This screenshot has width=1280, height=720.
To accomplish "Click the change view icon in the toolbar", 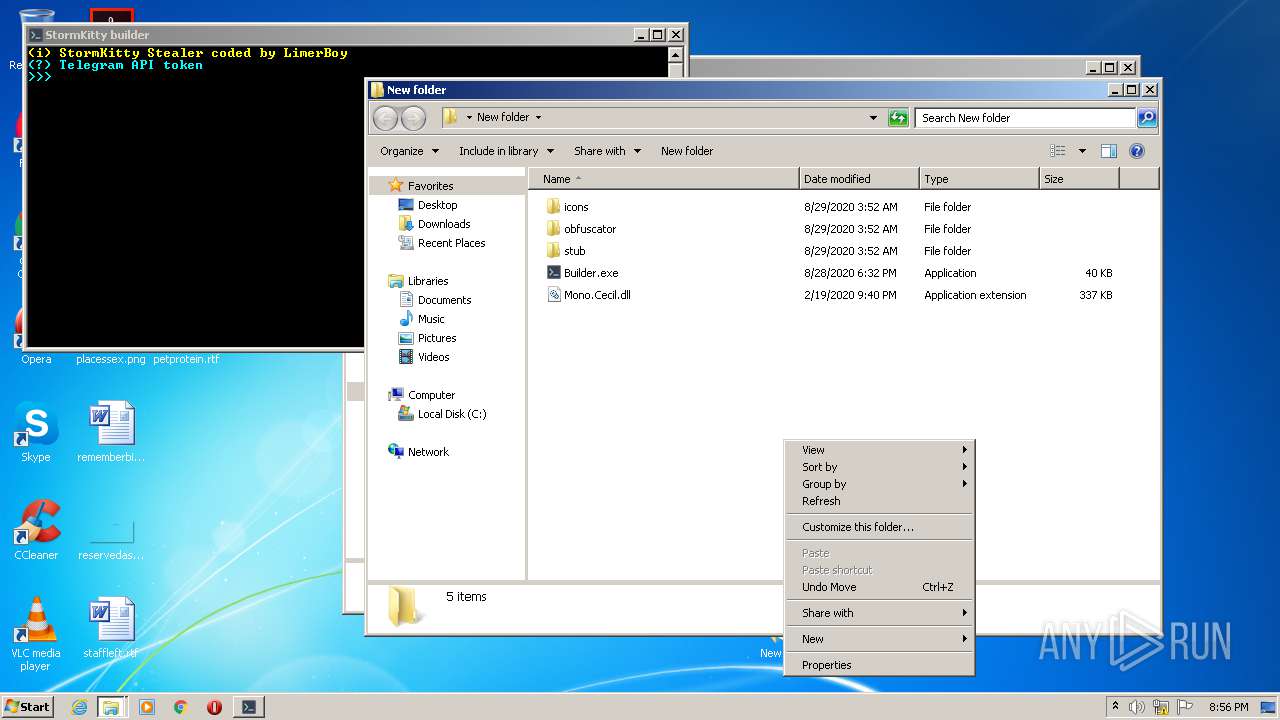I will tap(1058, 151).
